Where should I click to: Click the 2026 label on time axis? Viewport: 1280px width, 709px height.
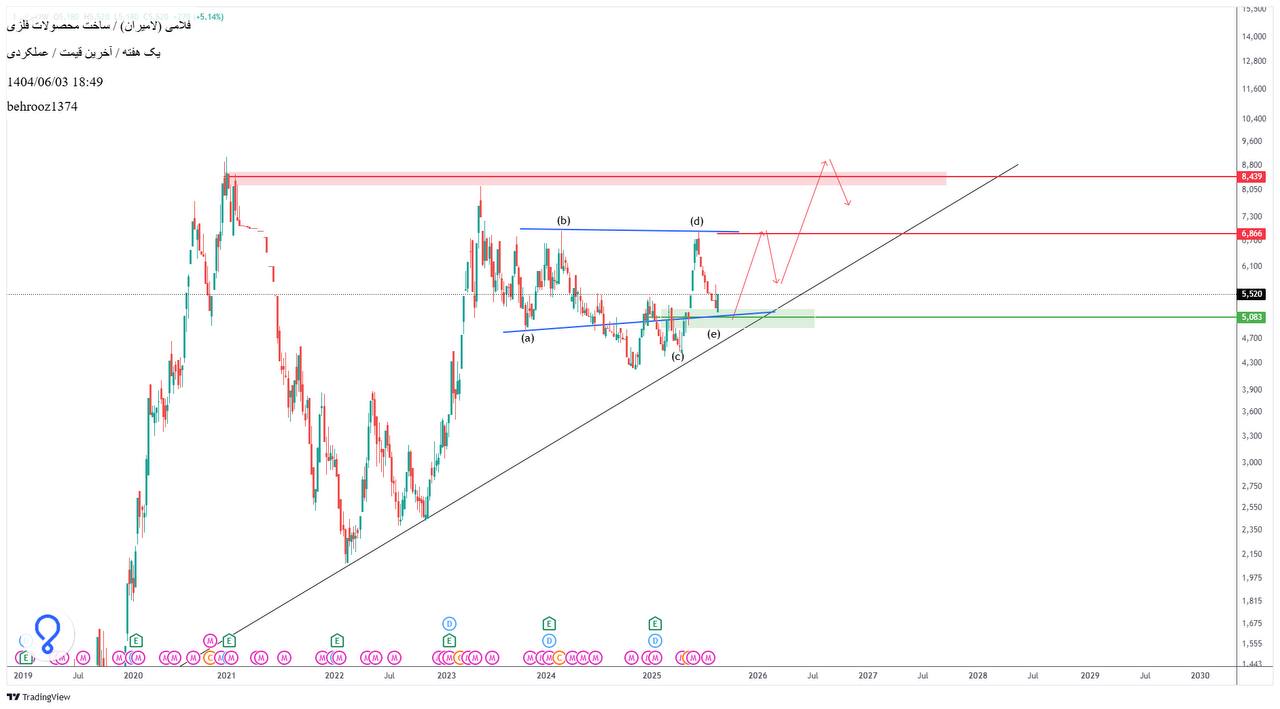point(757,676)
